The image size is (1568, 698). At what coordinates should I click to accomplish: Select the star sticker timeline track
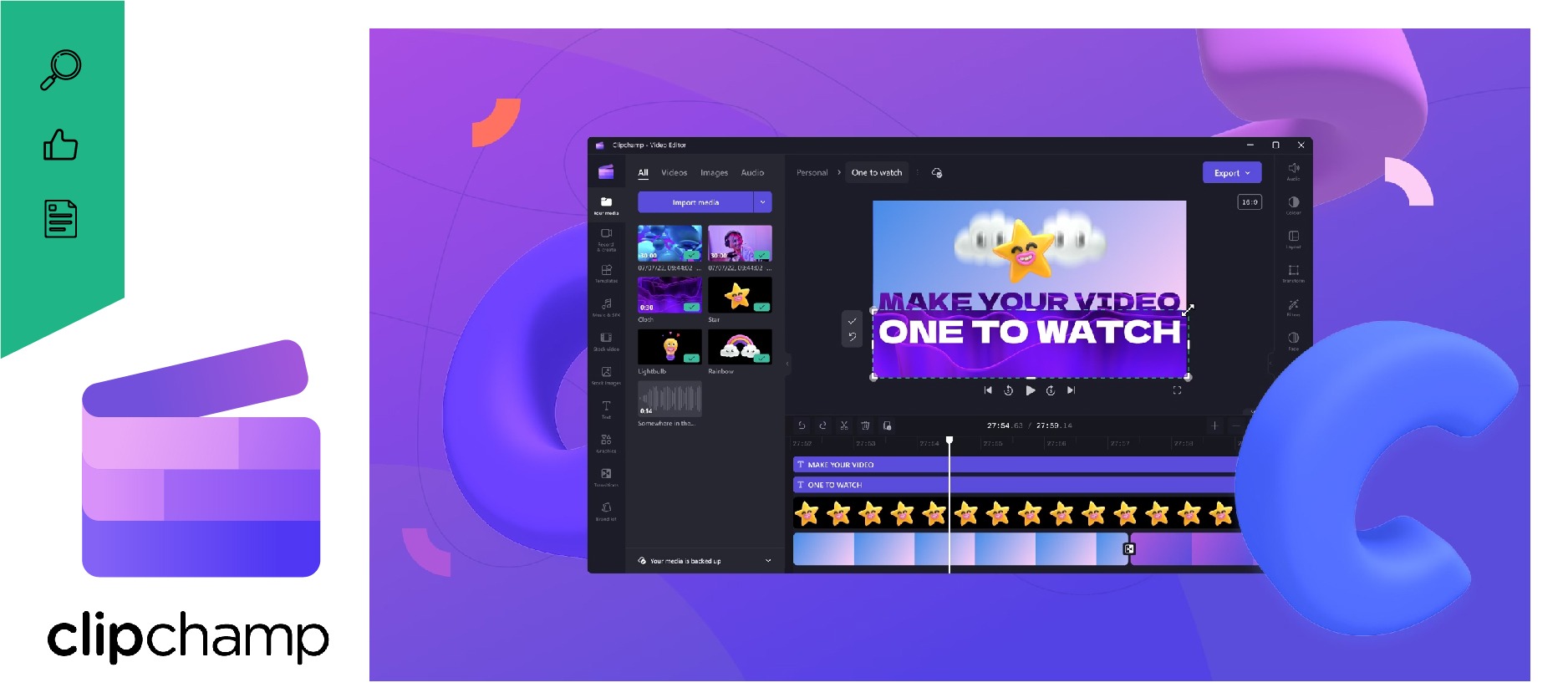point(1016,513)
